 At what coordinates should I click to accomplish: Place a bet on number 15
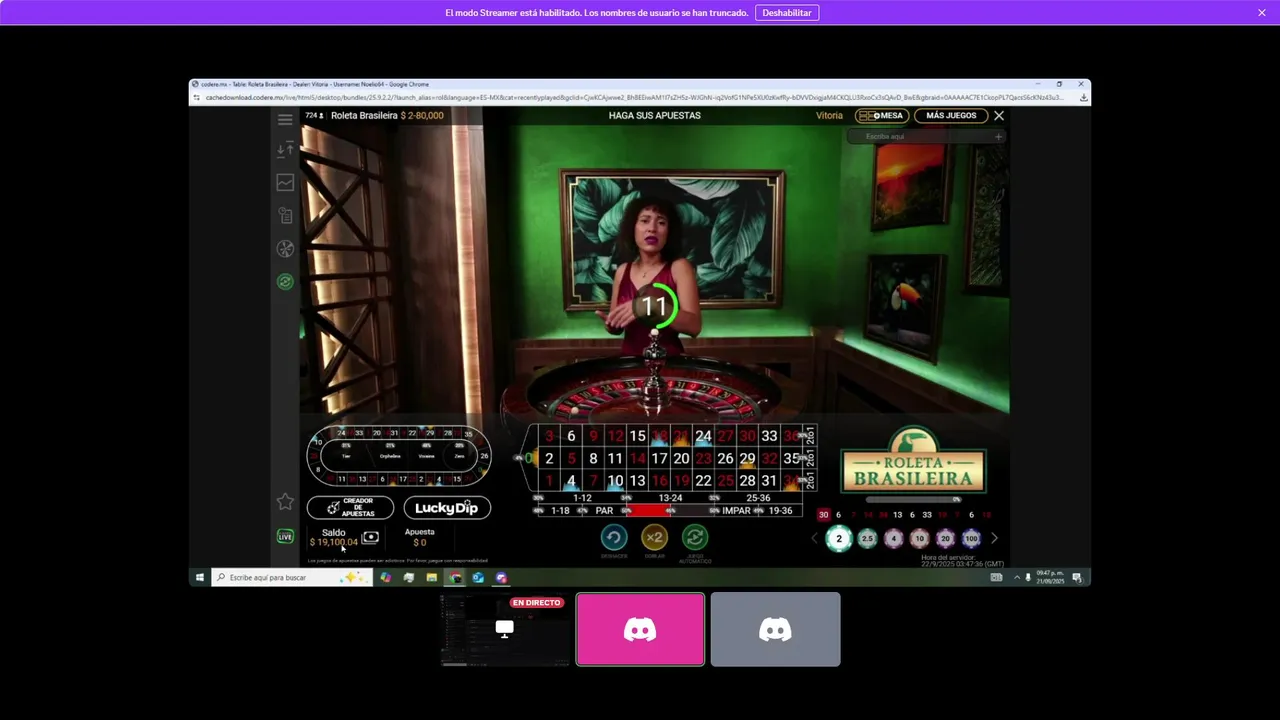pos(637,436)
